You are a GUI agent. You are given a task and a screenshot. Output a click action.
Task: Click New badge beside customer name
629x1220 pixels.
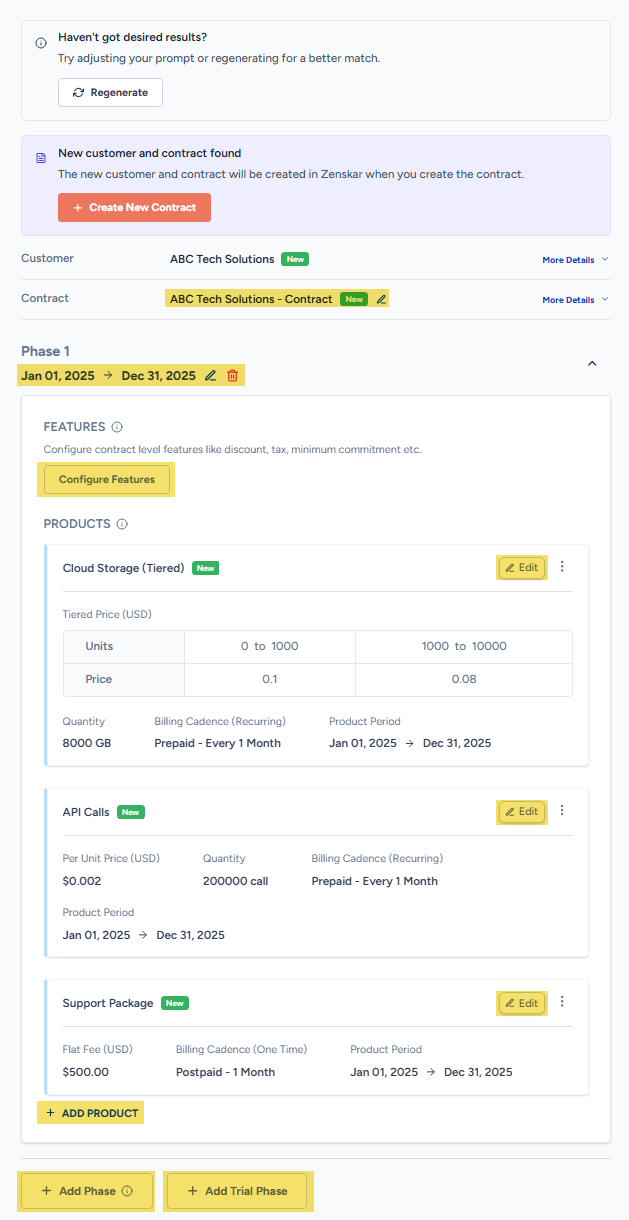[295, 259]
